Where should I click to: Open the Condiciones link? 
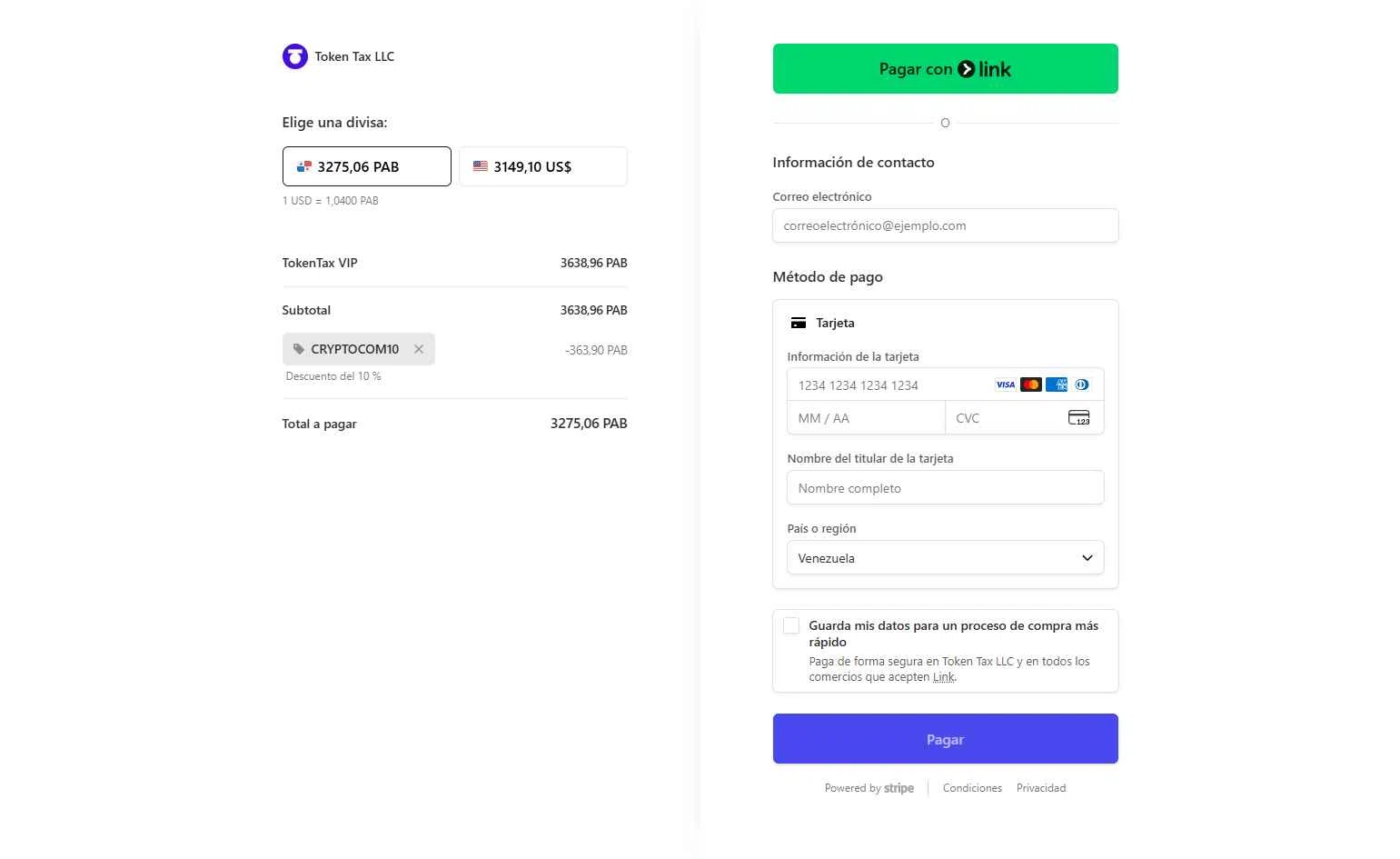[x=972, y=788]
